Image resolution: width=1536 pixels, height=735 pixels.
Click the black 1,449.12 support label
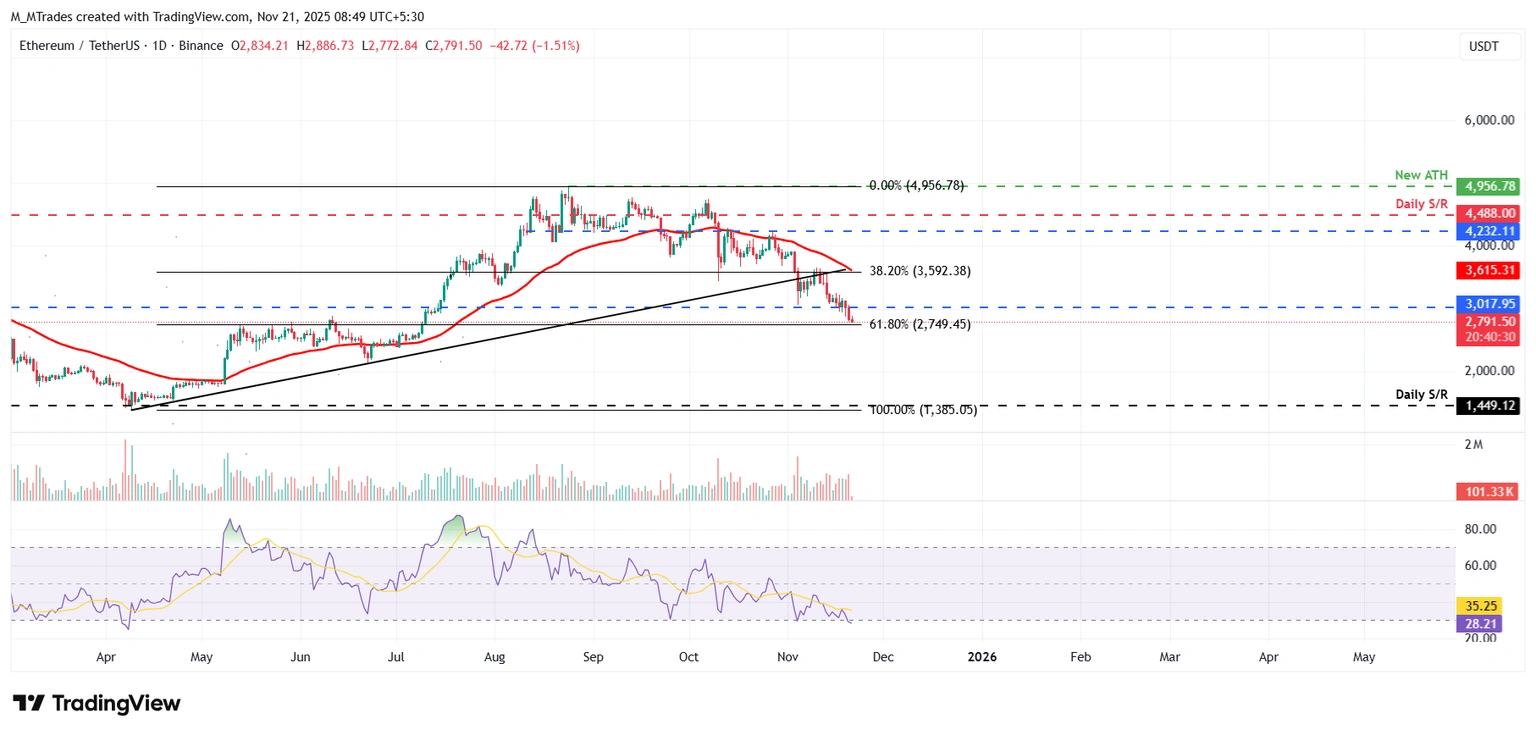tap(1489, 406)
